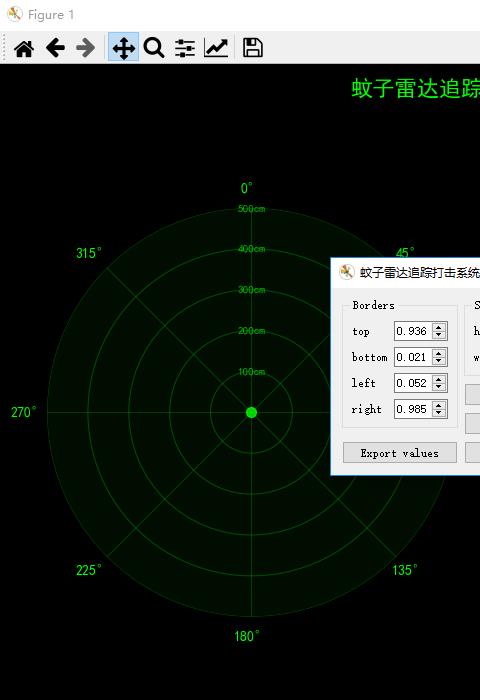Click the 180° angle label

[246, 636]
